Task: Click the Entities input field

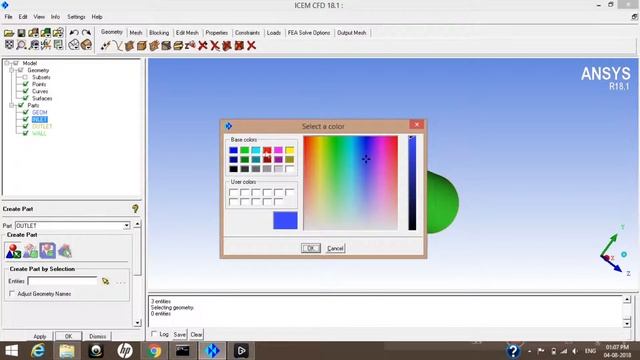Action: (62, 281)
